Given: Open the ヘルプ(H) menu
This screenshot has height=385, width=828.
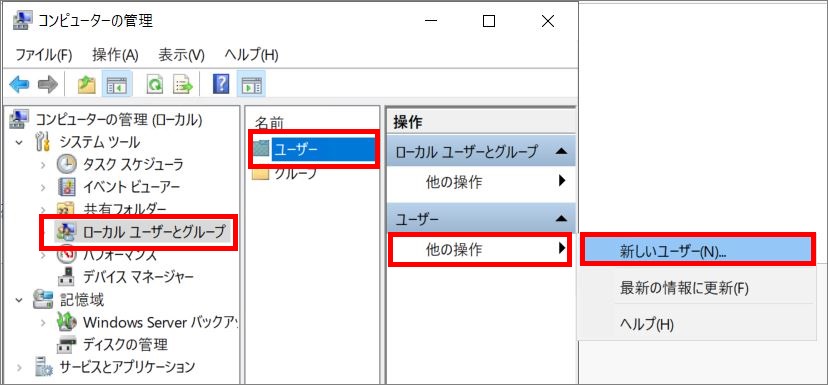Looking at the screenshot, I should [x=251, y=54].
